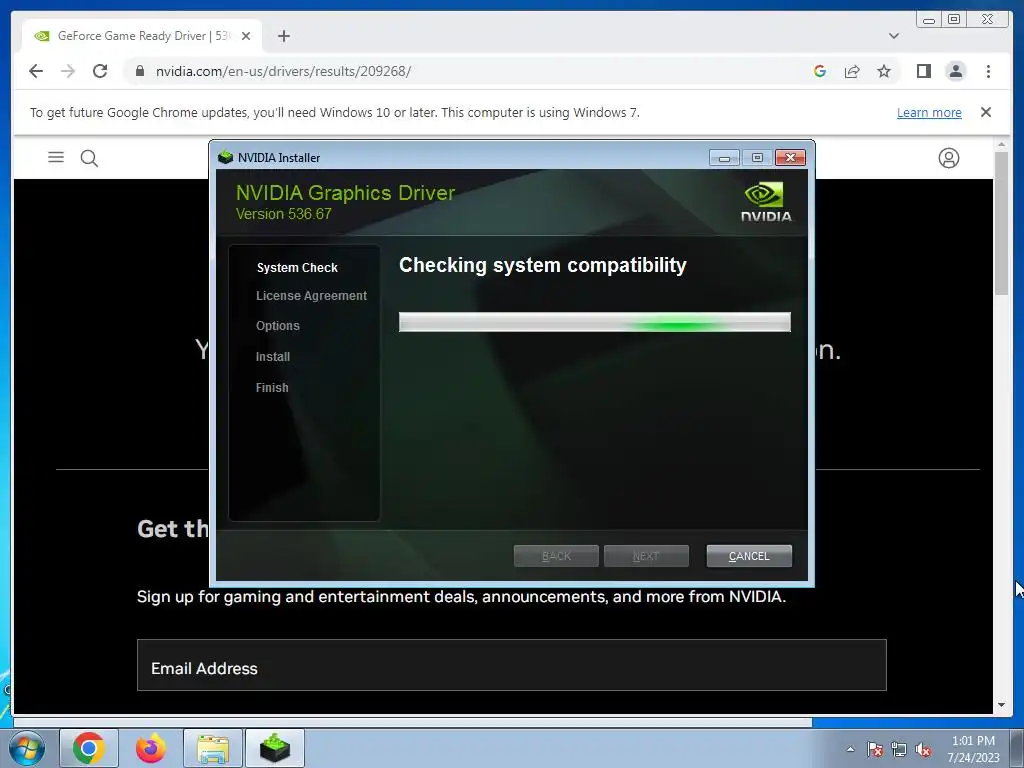This screenshot has width=1024, height=768.
Task: Click Cancel in NVIDIA Installer
Action: pos(749,556)
